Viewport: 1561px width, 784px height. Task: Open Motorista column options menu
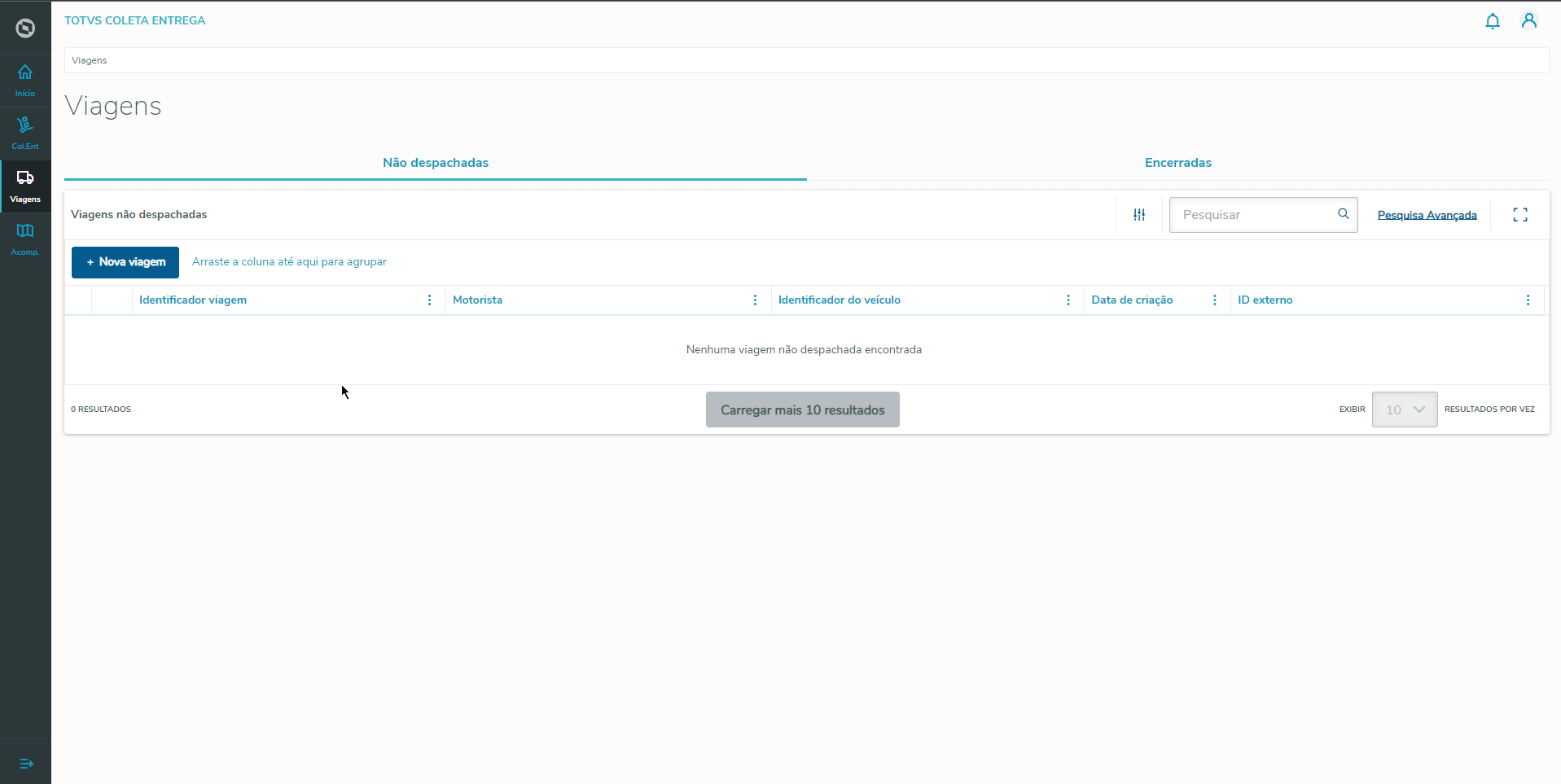[755, 300]
